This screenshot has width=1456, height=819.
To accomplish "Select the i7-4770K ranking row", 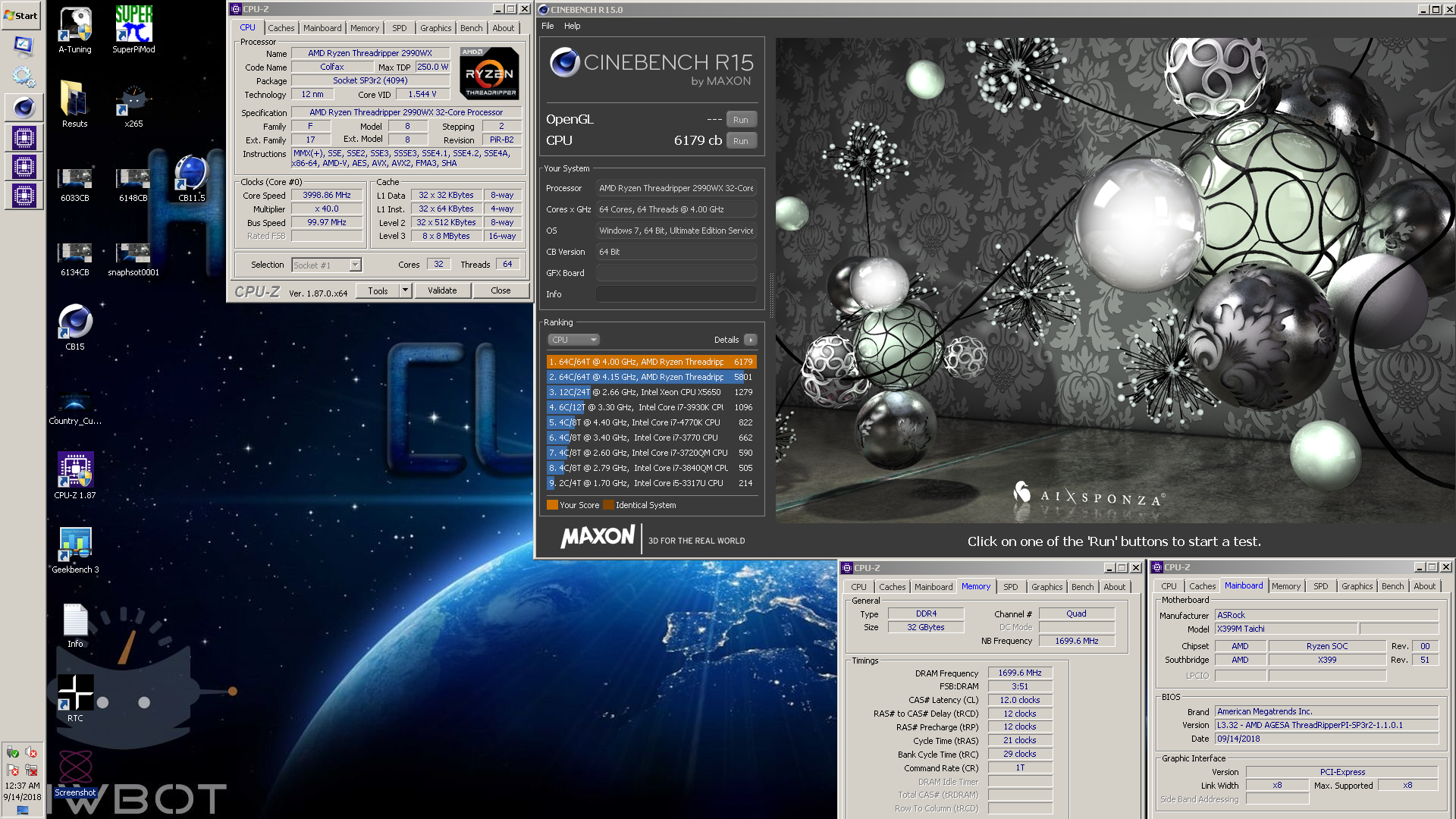I will (651, 422).
